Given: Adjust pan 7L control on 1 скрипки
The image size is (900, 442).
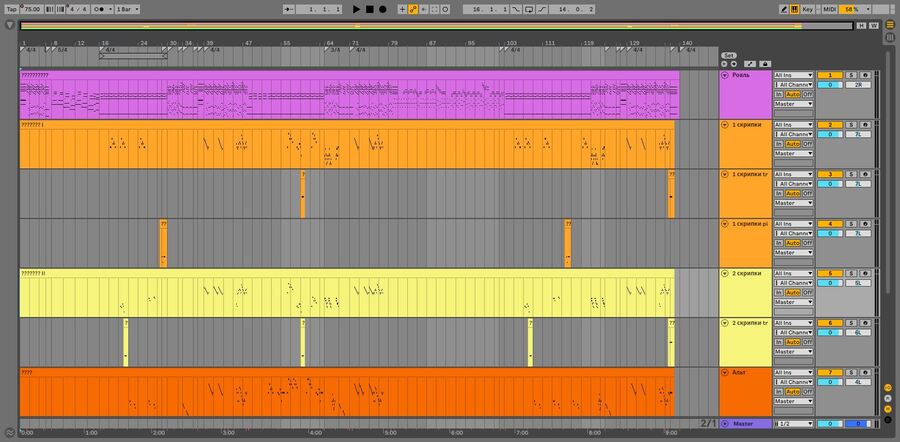Looking at the screenshot, I should (858, 134).
